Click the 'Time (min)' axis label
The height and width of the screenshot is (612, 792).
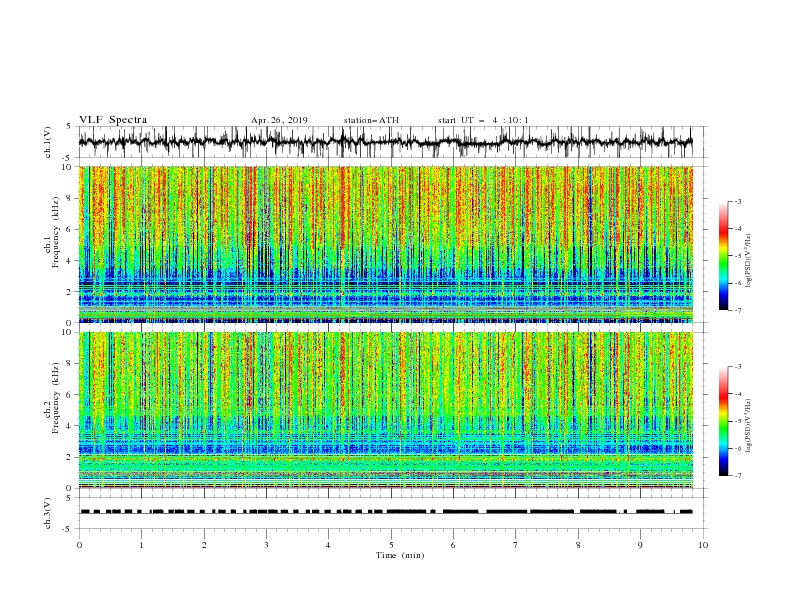pos(400,555)
